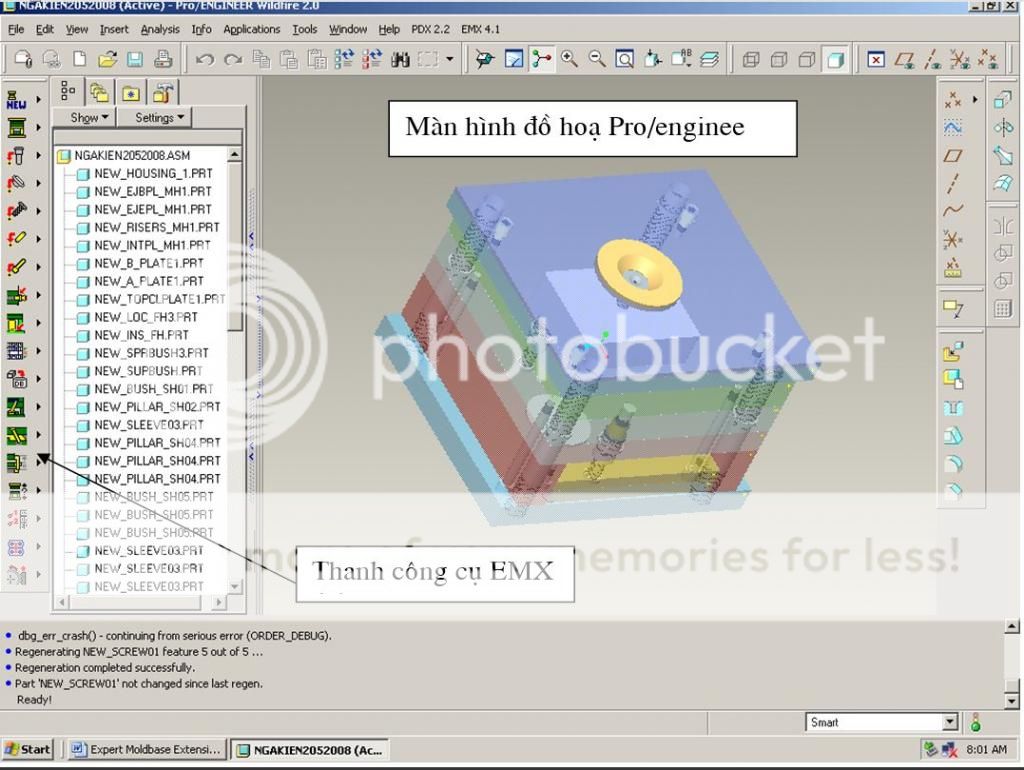Click the Assemble component icon on right
This screenshot has width=1024, height=770.
(x=953, y=351)
